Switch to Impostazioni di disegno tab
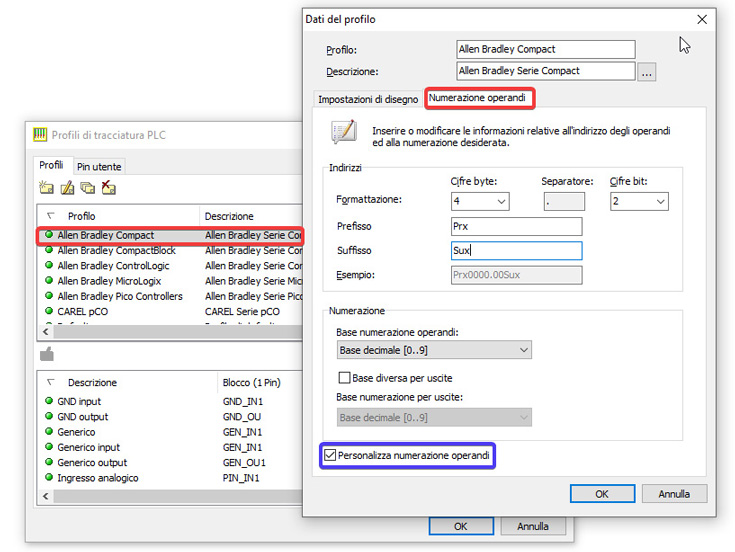 (x=368, y=99)
